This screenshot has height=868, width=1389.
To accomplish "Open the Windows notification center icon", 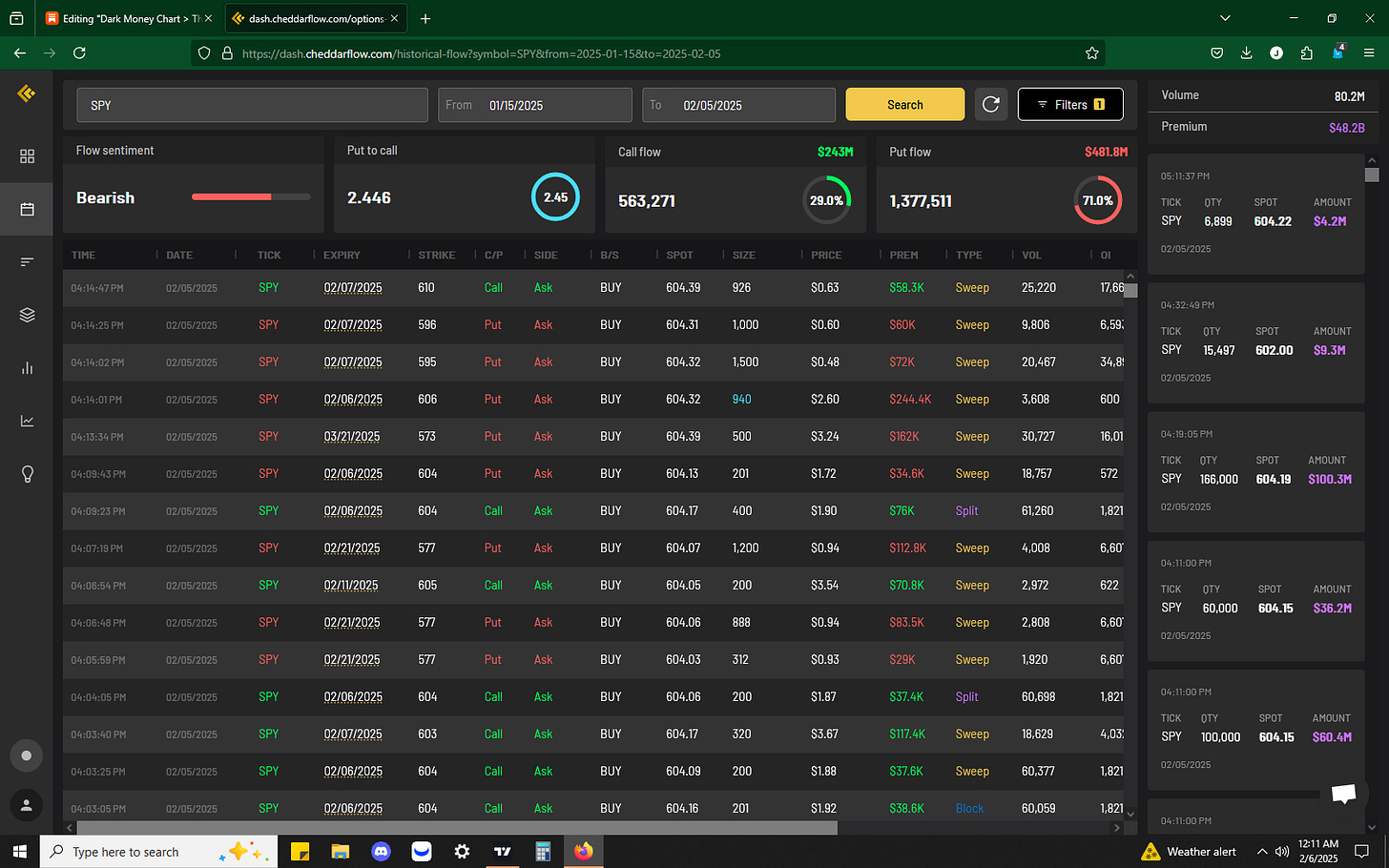I will coord(1361,851).
